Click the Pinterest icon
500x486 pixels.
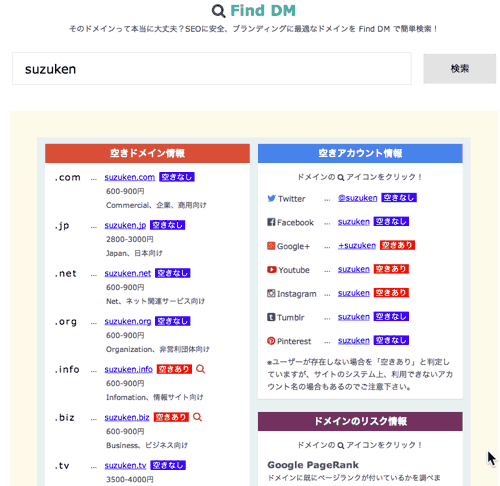pyautogui.click(x=271, y=341)
